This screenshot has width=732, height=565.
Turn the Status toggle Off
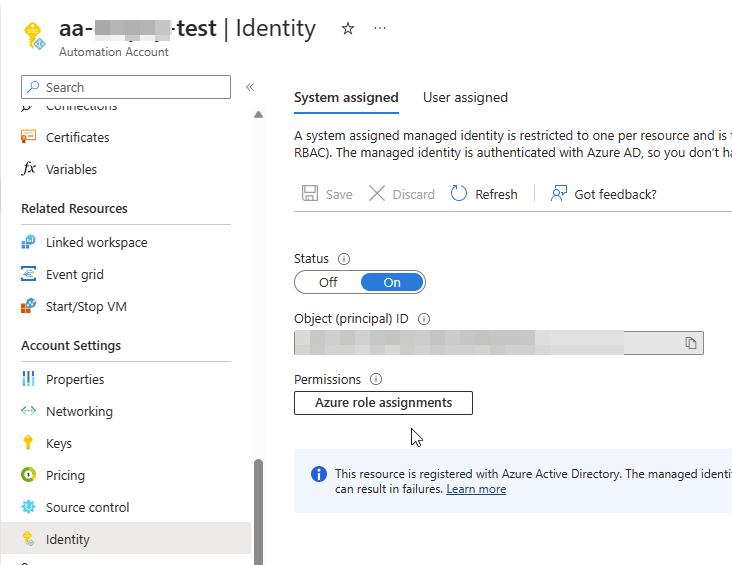coord(328,282)
